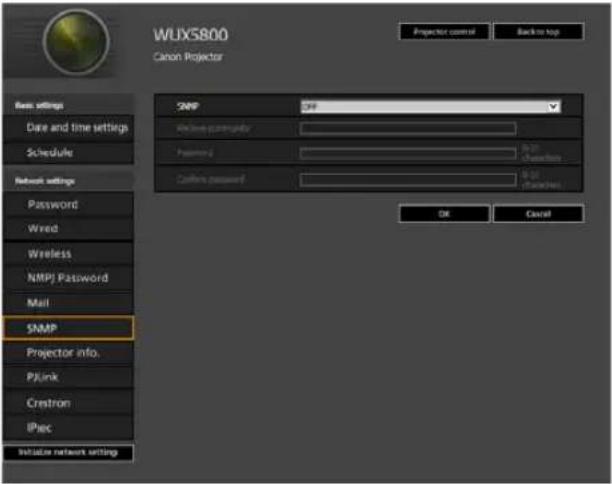Open the Schedule menu item

click(x=68, y=153)
